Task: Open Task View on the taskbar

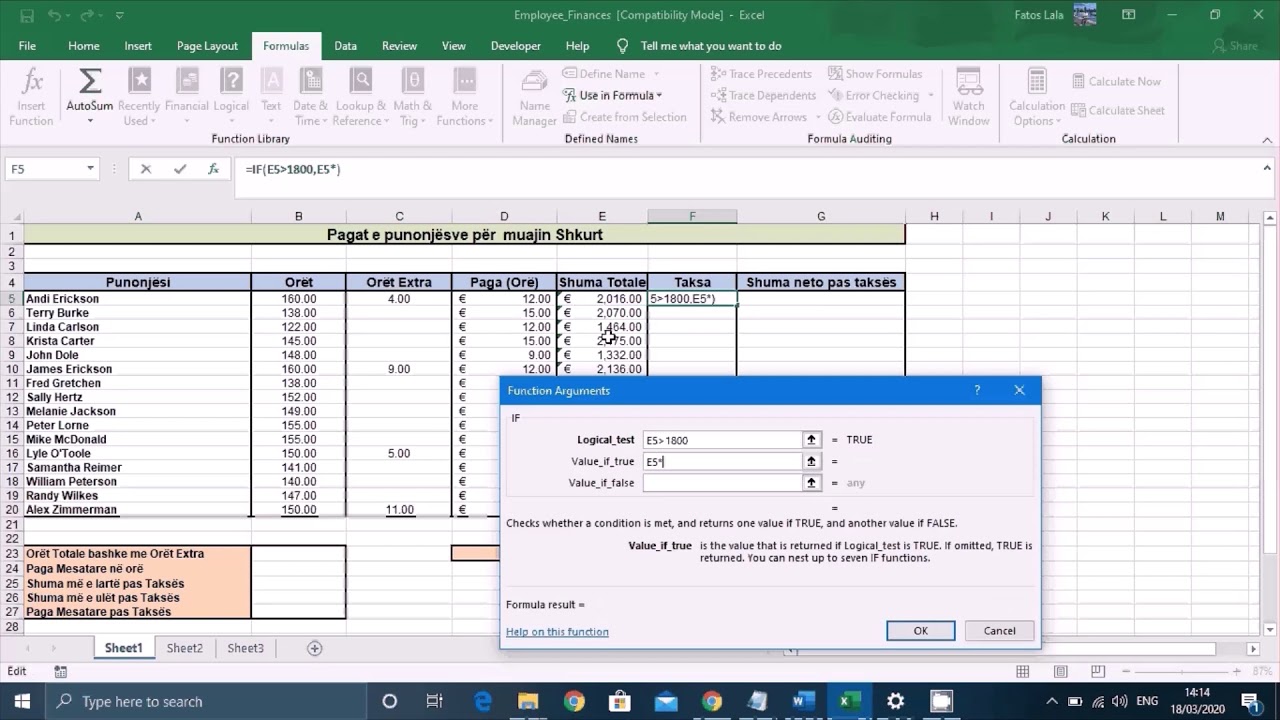Action: [435, 701]
